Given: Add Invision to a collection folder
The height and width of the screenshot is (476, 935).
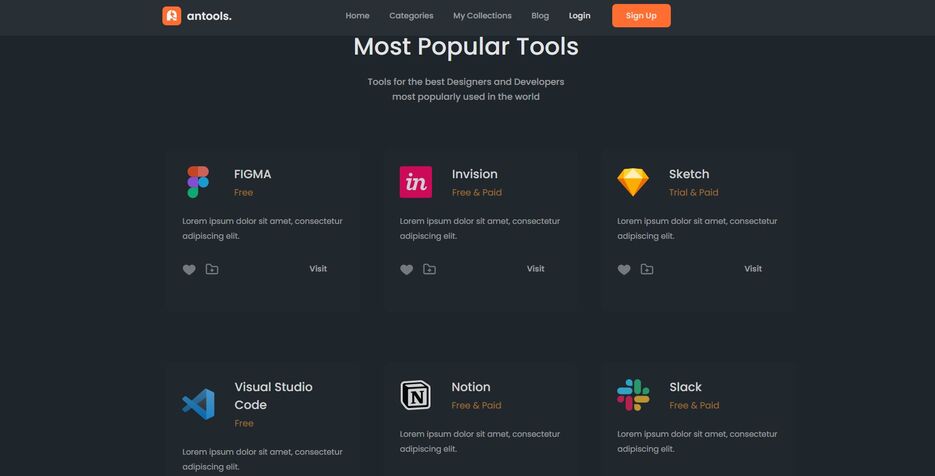Looking at the screenshot, I should [x=430, y=269].
